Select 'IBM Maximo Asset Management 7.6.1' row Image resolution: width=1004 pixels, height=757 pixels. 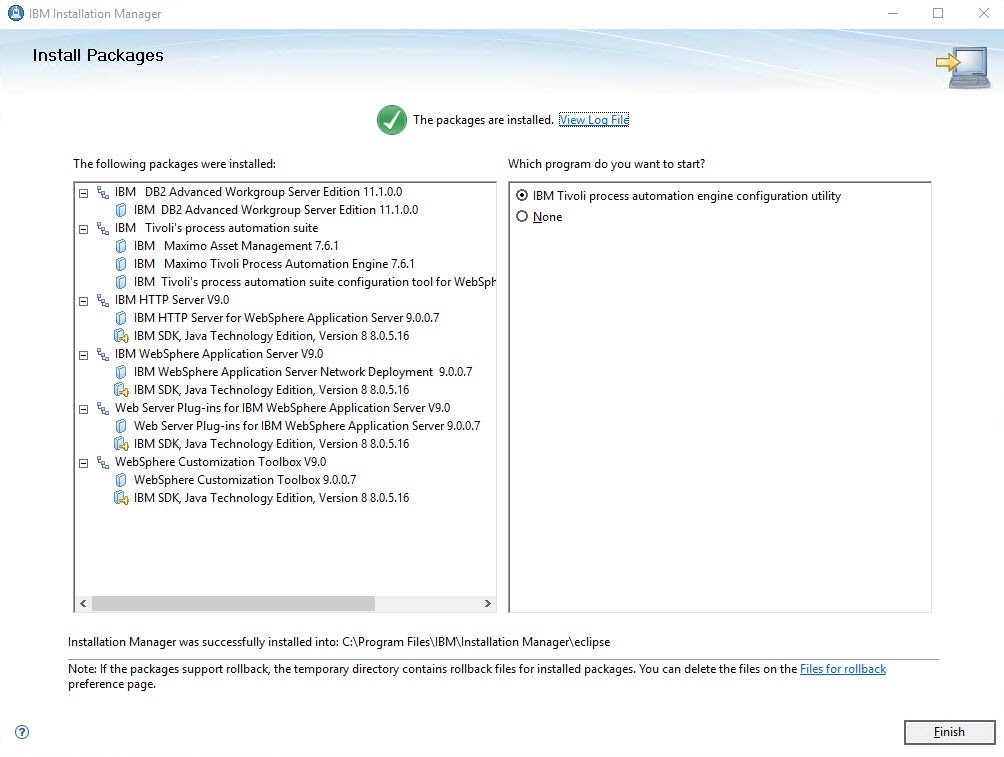[236, 246]
